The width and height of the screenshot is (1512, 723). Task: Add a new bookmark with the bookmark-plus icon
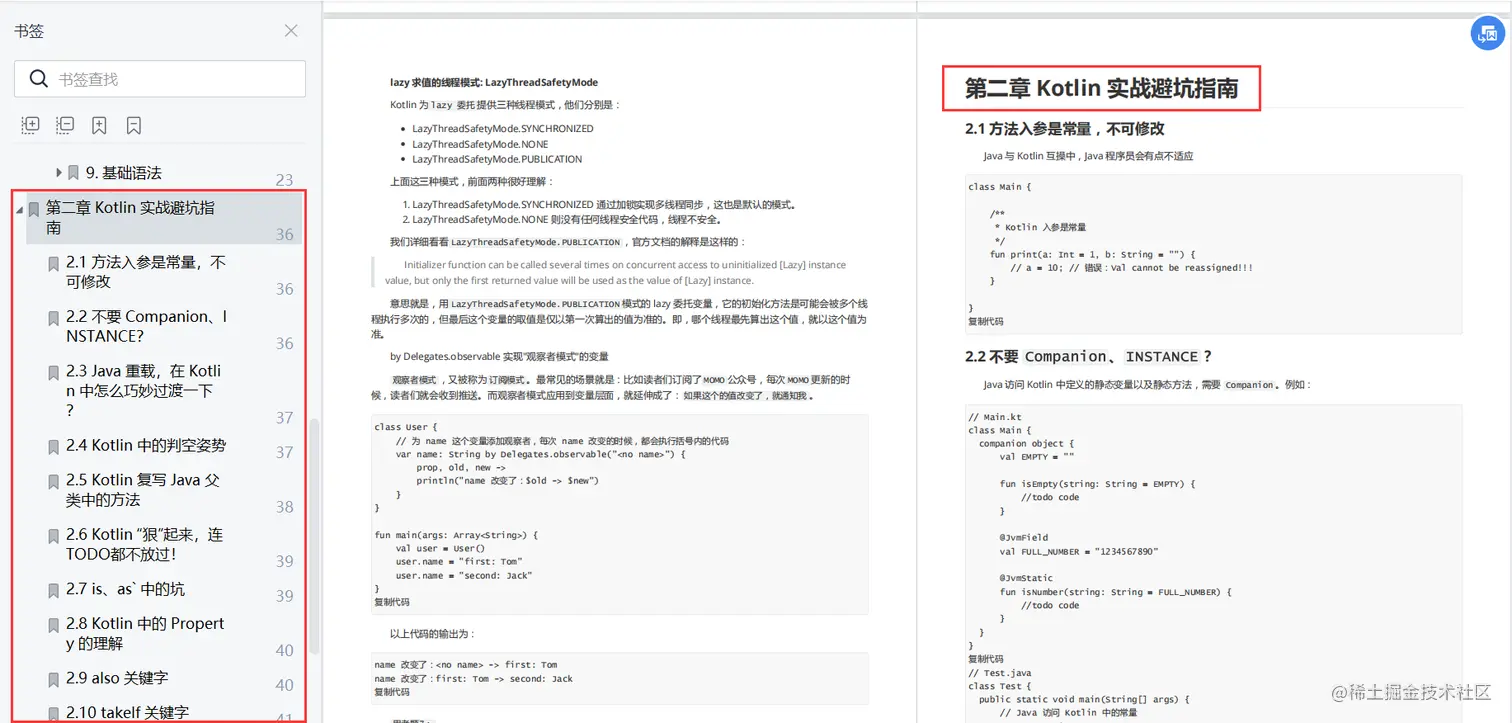point(99,125)
